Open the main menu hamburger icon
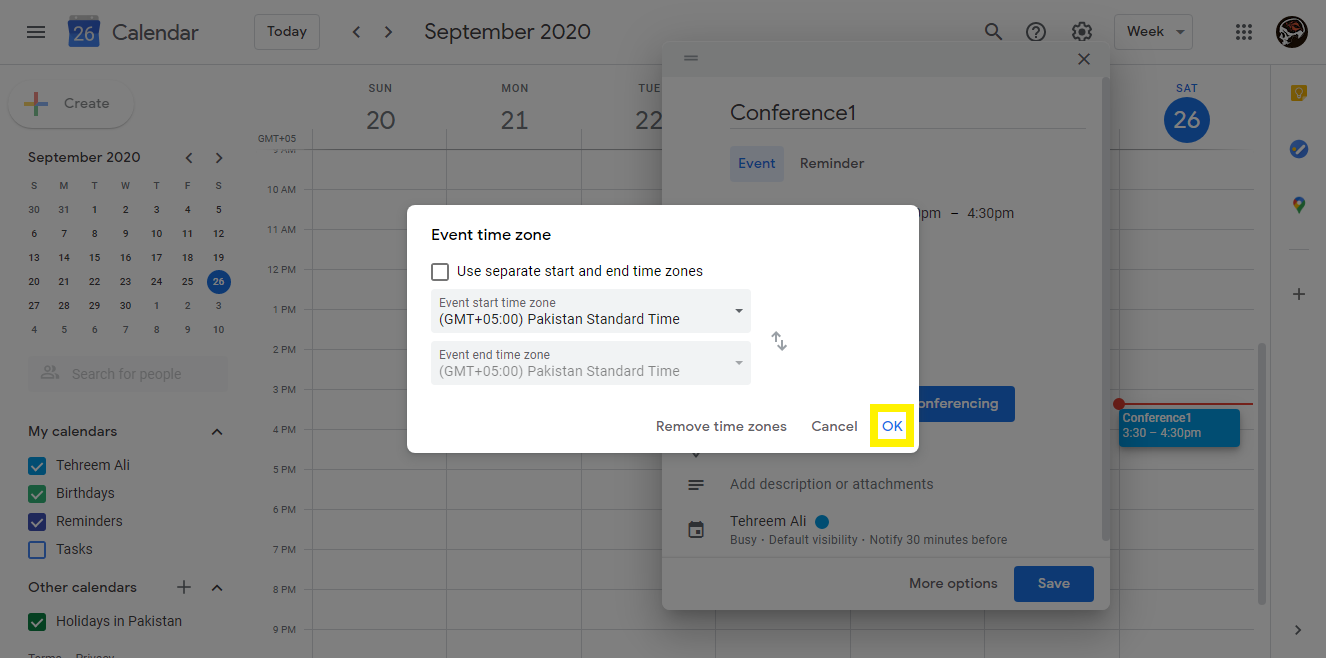Viewport: 1326px width, 658px height. pyautogui.click(x=36, y=32)
